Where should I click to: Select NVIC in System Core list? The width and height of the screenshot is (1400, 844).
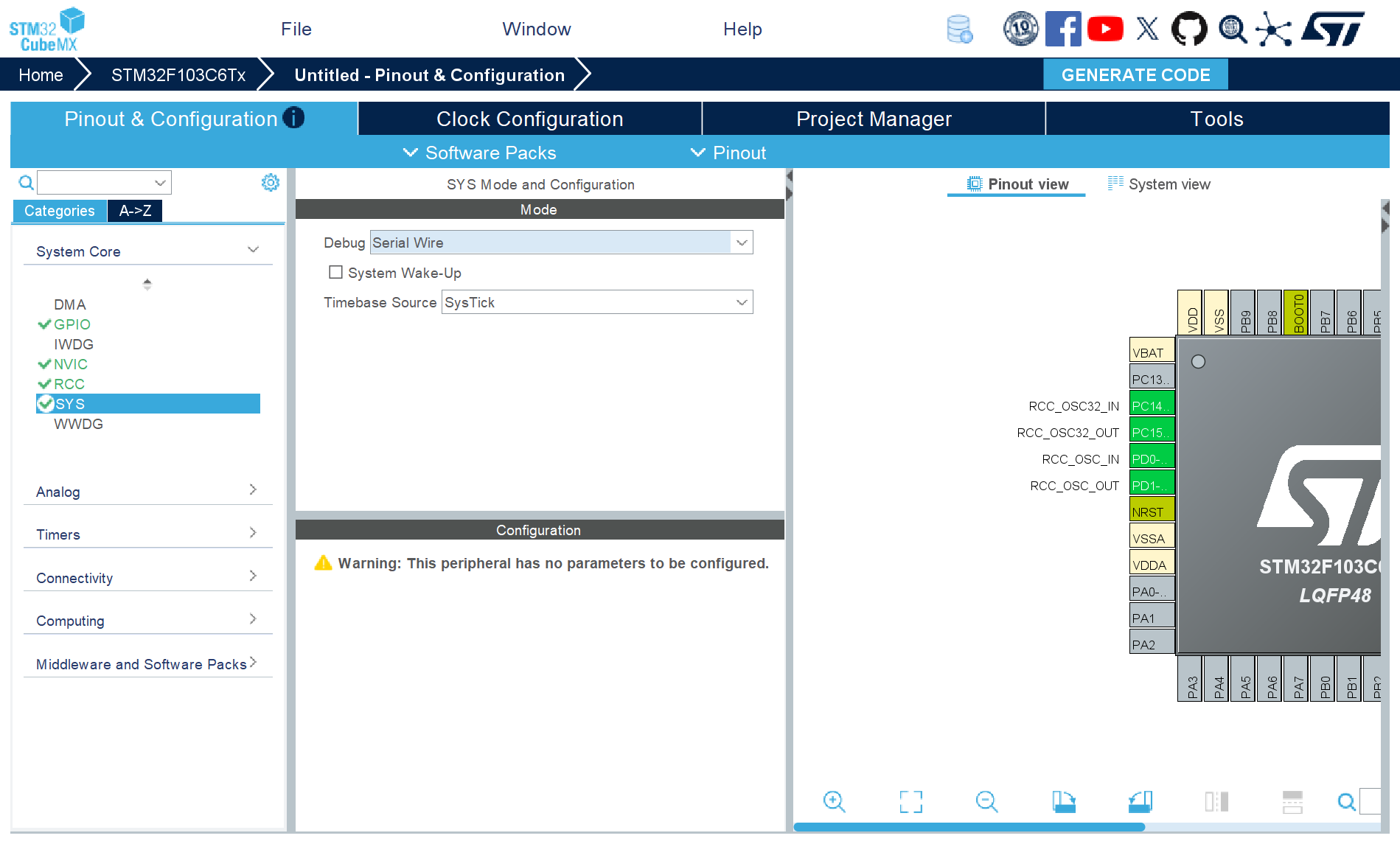[71, 364]
